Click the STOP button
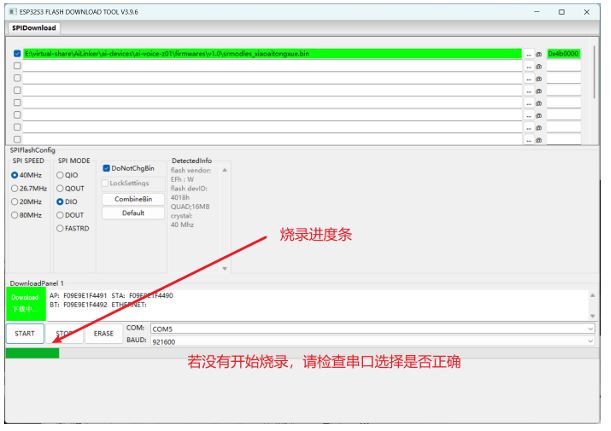This screenshot has height=431, width=611. 64,334
